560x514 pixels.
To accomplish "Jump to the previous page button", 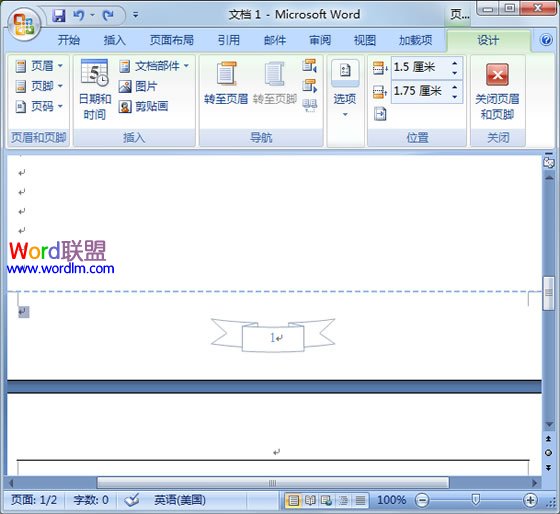I will (549, 439).
